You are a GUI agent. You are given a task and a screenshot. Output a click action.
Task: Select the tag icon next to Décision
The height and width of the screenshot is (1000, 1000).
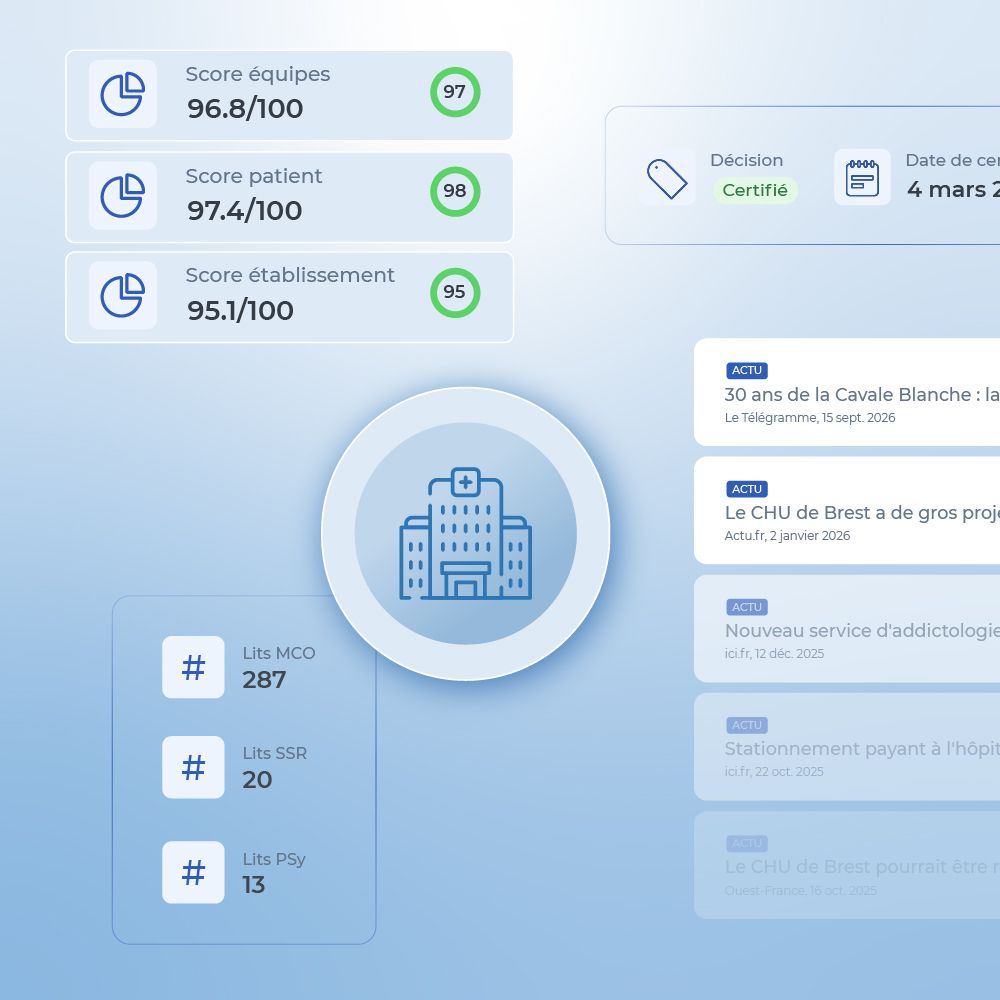click(x=667, y=178)
